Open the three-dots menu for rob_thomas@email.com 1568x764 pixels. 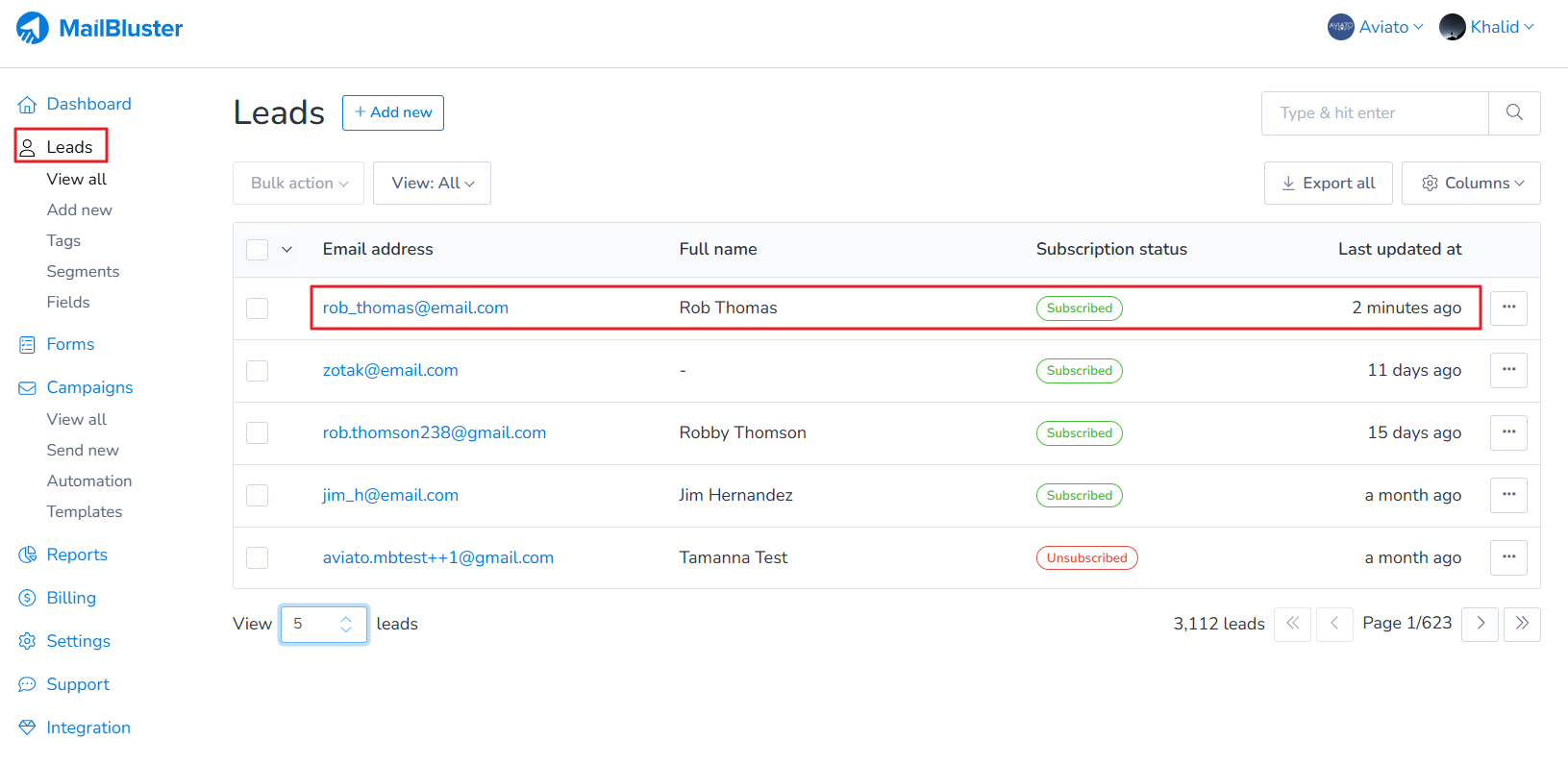point(1508,308)
